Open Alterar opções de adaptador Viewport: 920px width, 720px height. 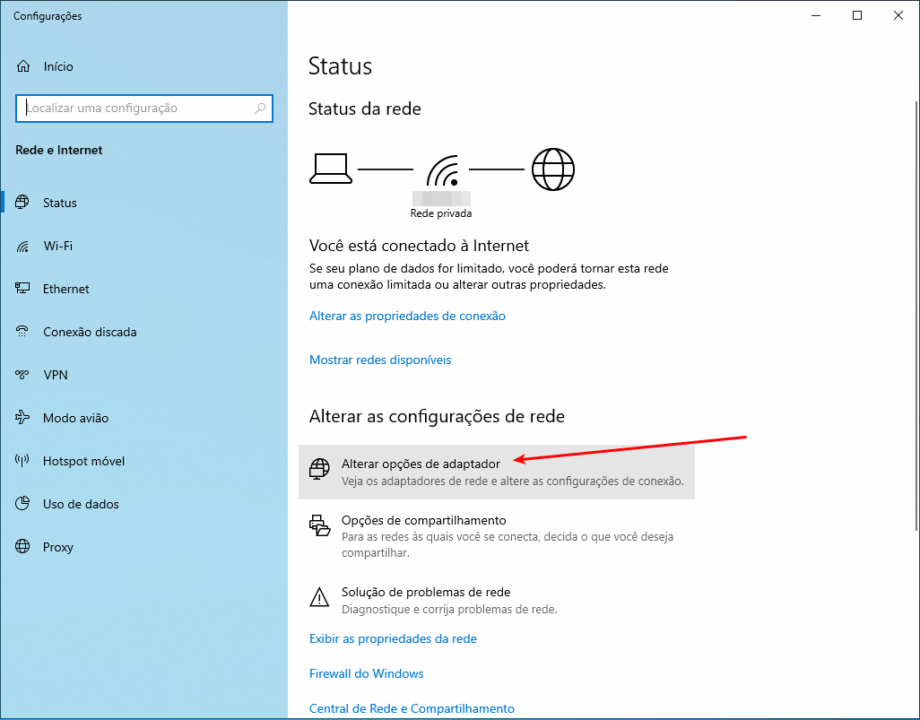pos(420,464)
